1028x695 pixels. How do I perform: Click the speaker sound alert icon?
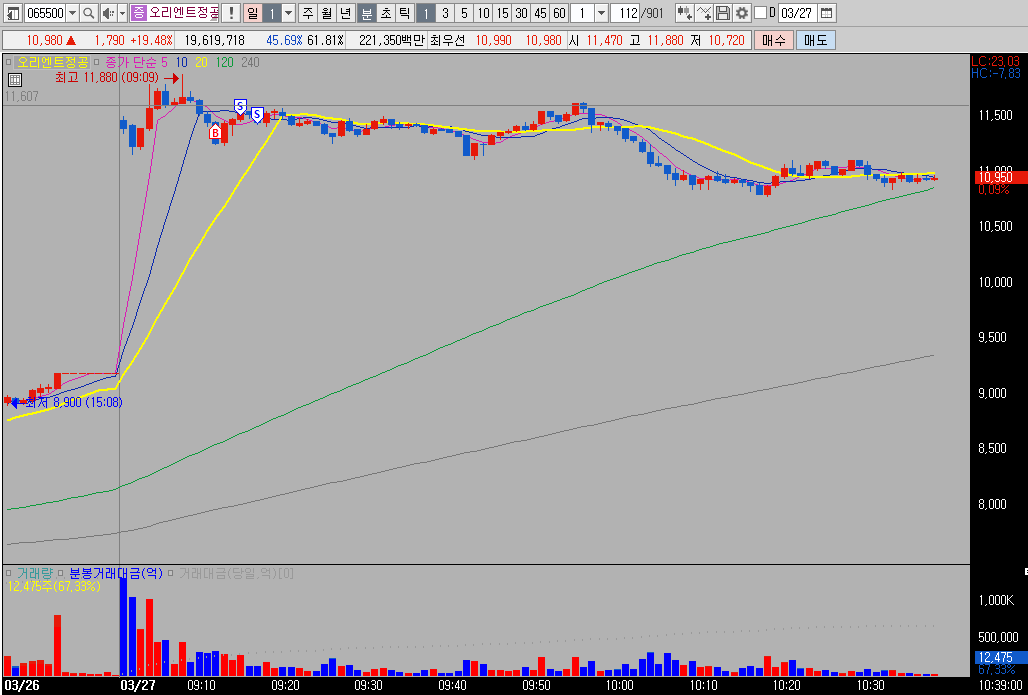[108, 12]
